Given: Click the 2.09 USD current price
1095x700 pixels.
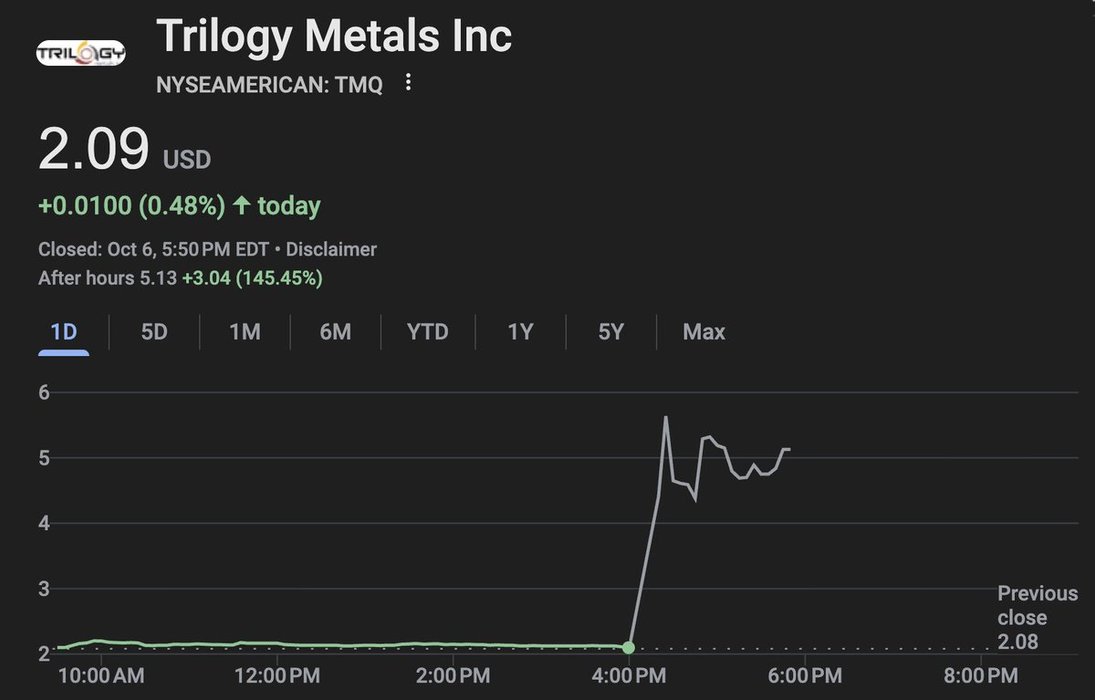Looking at the screenshot, I should tap(124, 150).
